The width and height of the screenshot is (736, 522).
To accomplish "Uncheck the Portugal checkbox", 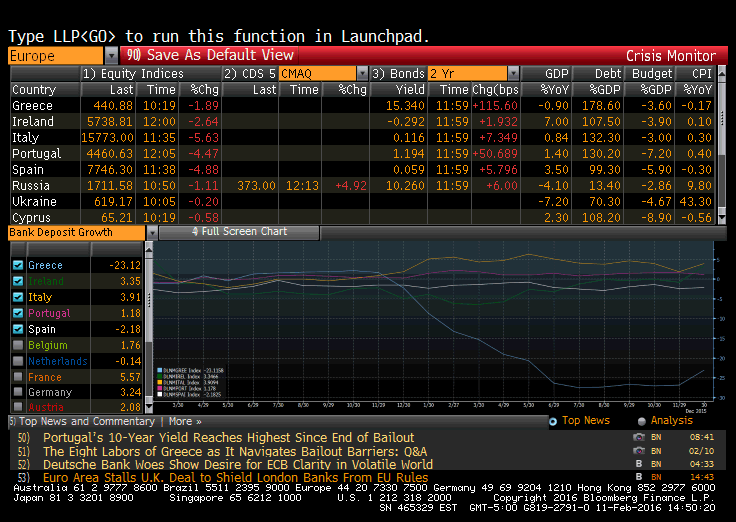I will 18,313.
